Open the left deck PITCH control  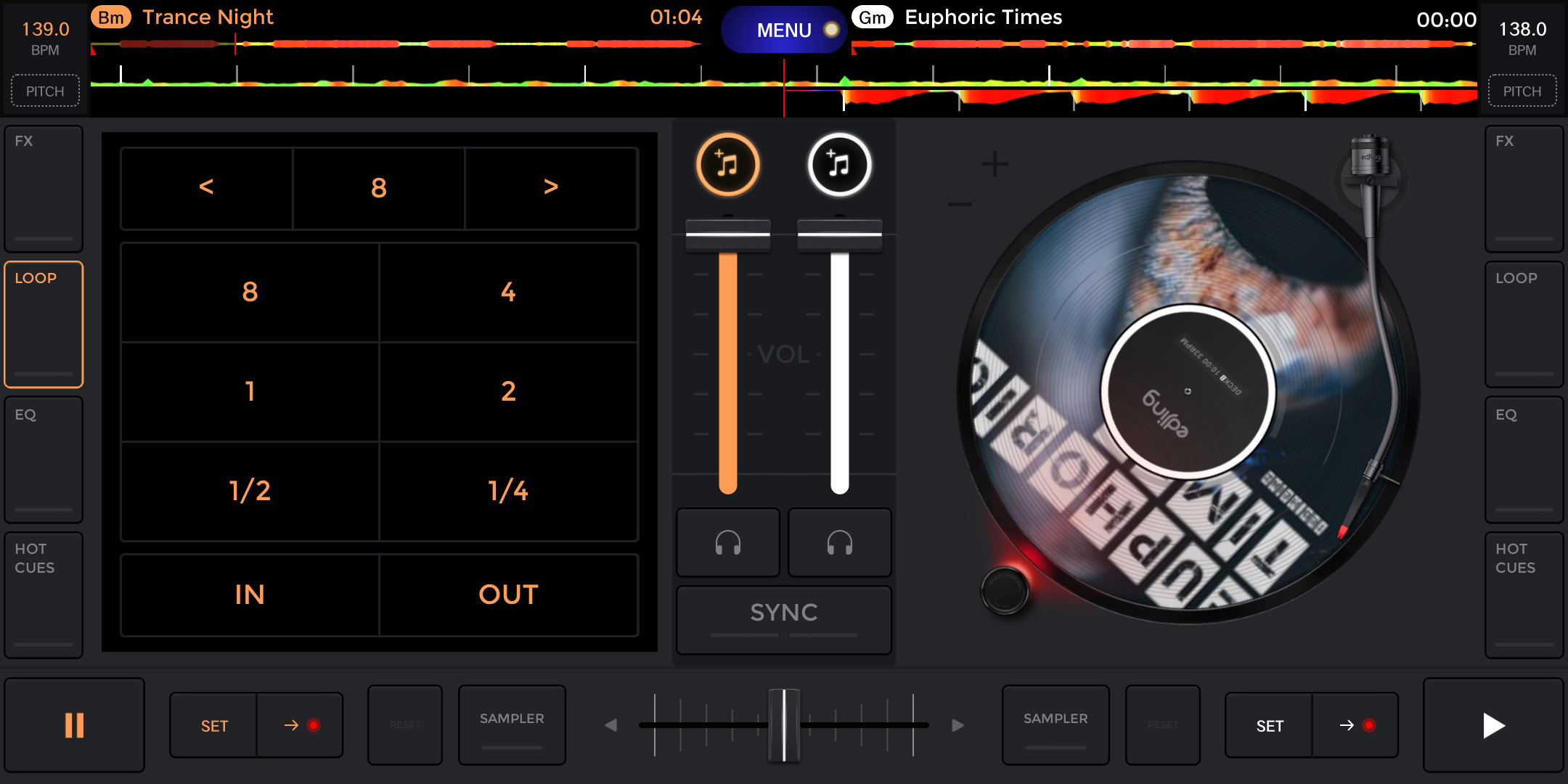45,90
